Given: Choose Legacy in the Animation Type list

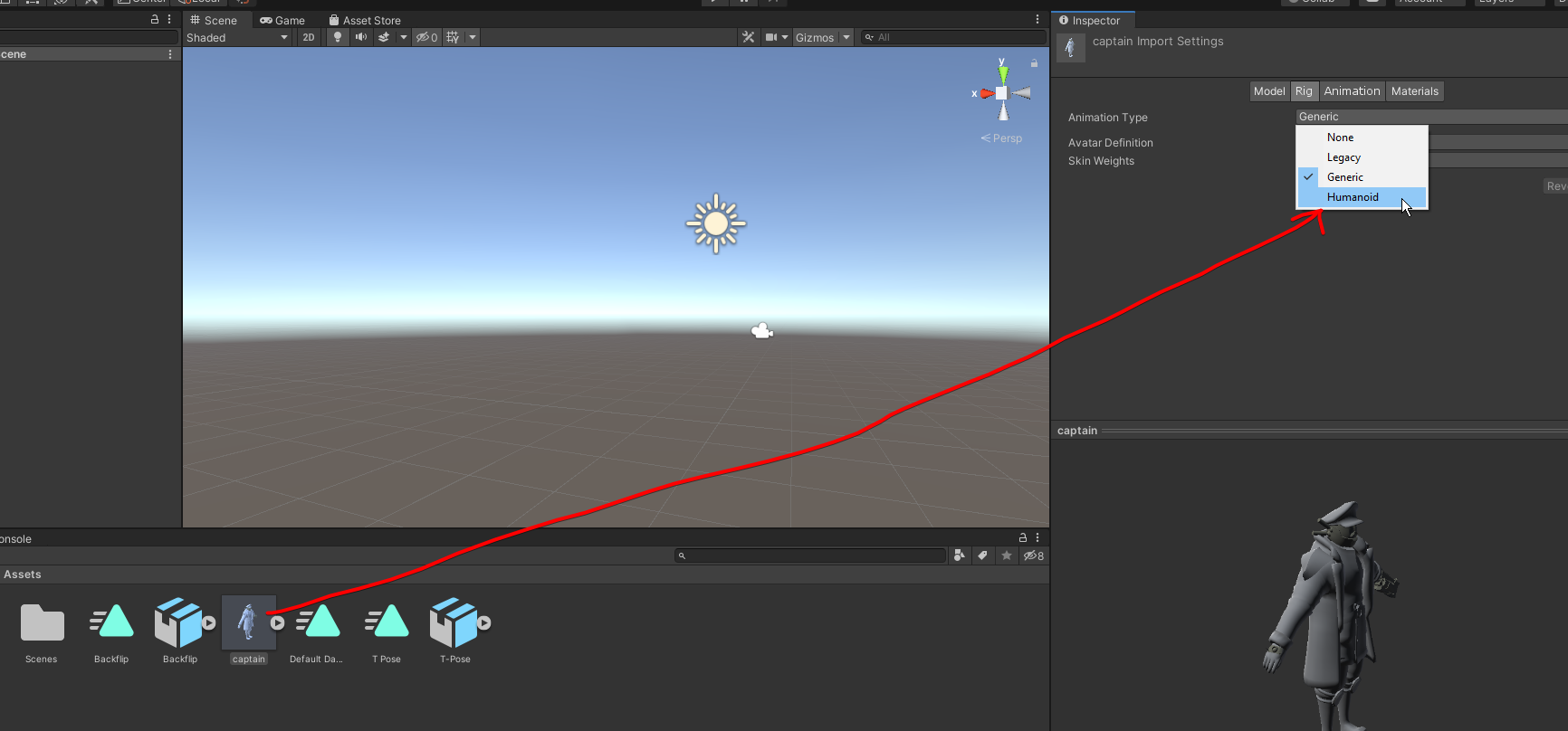Looking at the screenshot, I should [1362, 157].
